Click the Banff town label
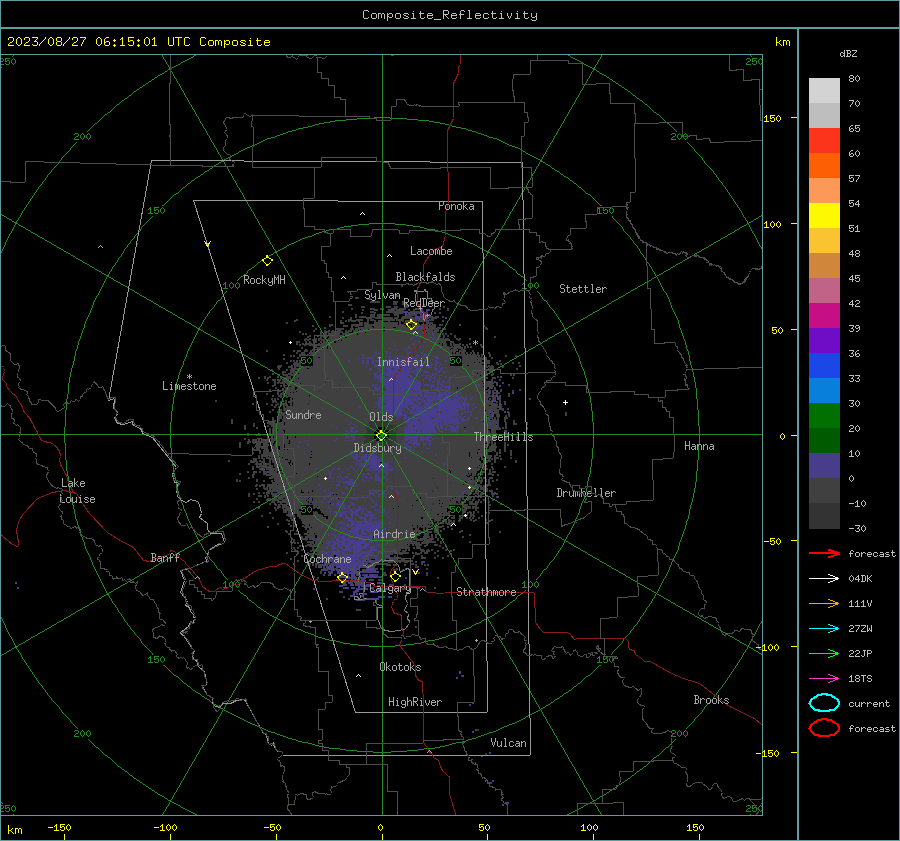Screen dimensions: 900x841 tap(165, 557)
